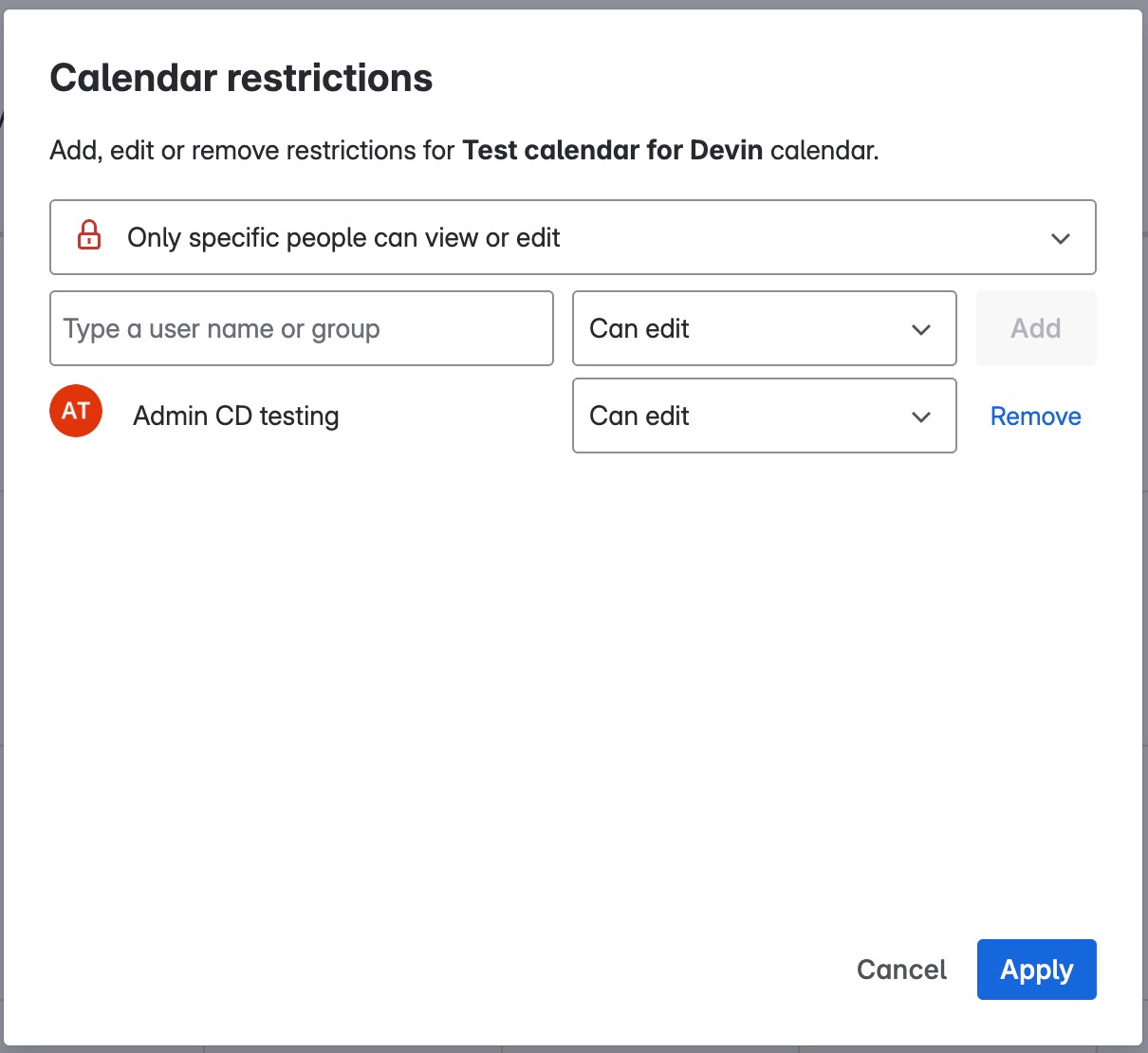The width and height of the screenshot is (1148, 1053).
Task: Click the 'Calendar restrictions' dialog title
Action: tap(241, 78)
